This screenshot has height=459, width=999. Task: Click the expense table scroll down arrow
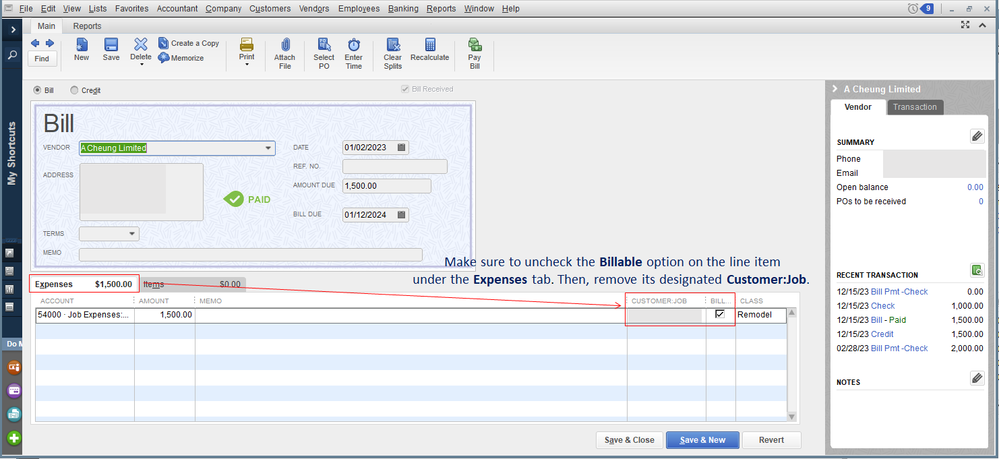(x=792, y=417)
